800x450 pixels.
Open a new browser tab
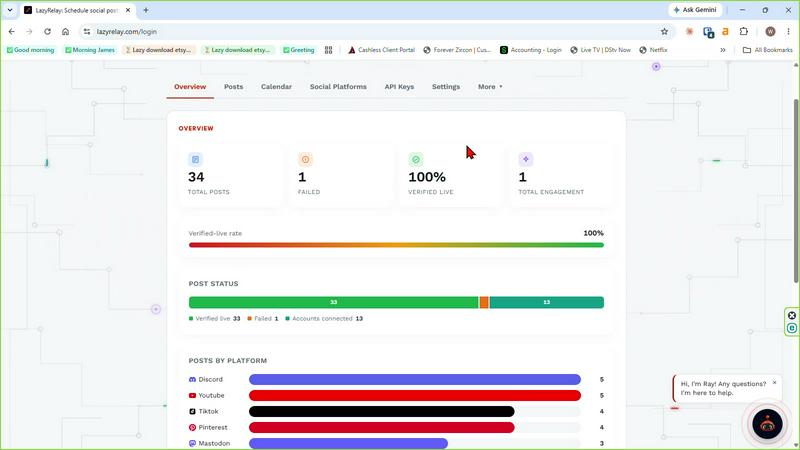tap(146, 10)
